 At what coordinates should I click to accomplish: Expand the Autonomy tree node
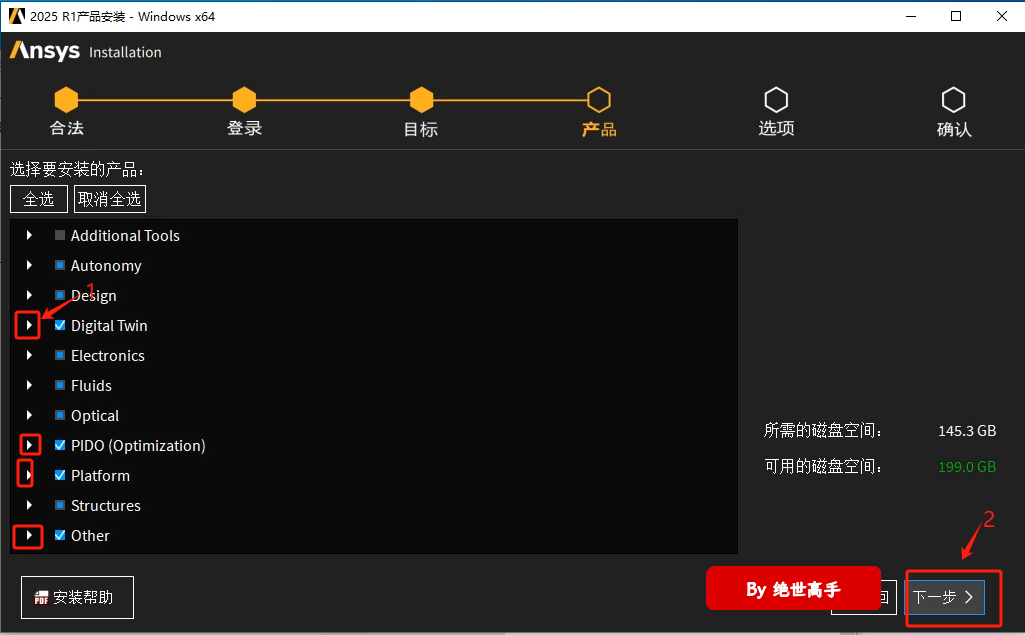pyautogui.click(x=29, y=265)
